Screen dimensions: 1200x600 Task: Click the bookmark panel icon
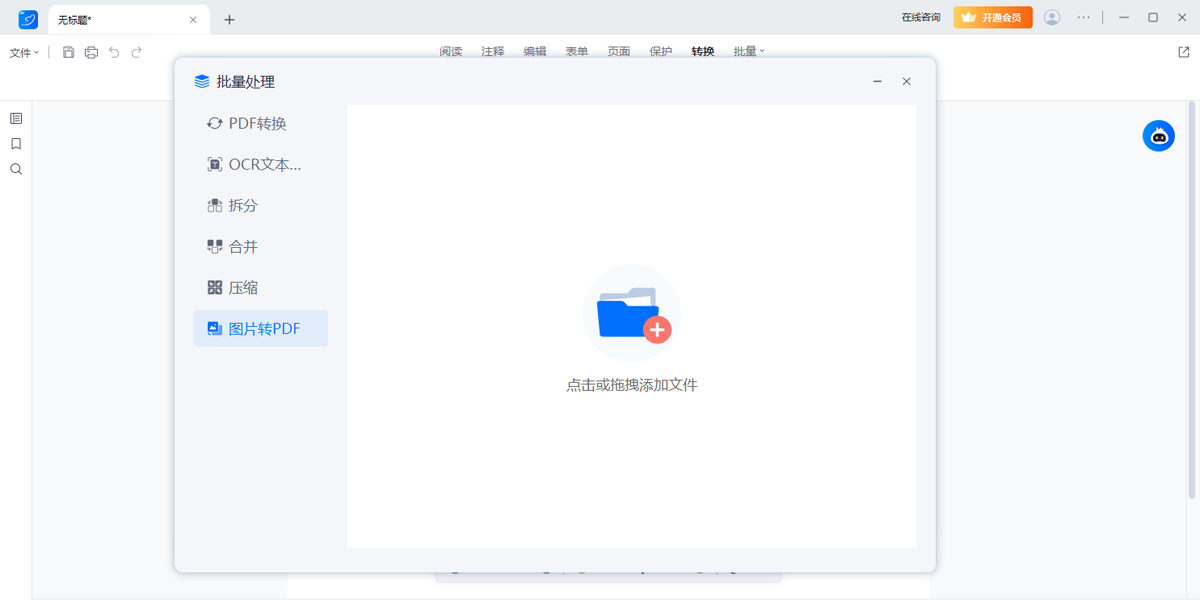pos(15,143)
